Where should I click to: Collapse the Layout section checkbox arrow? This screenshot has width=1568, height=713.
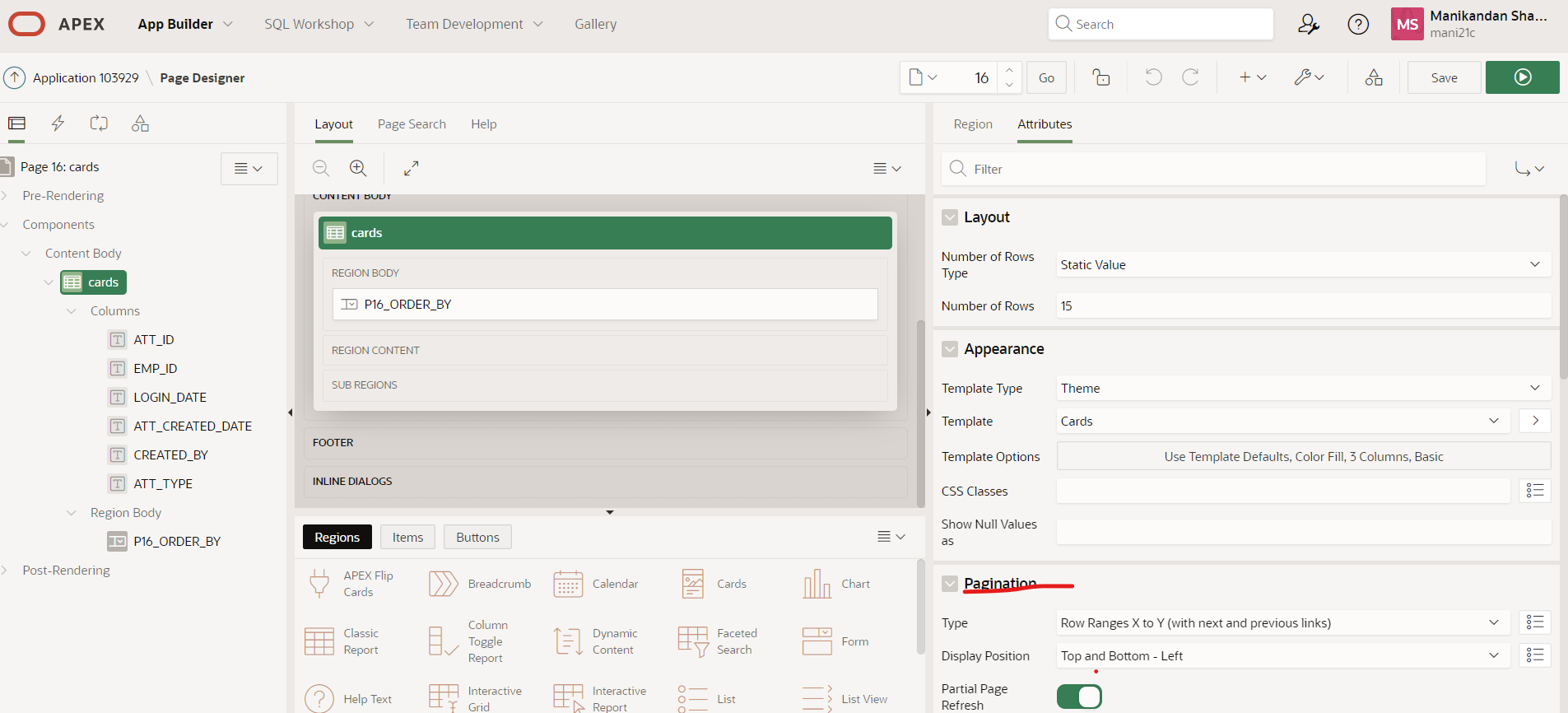point(950,217)
